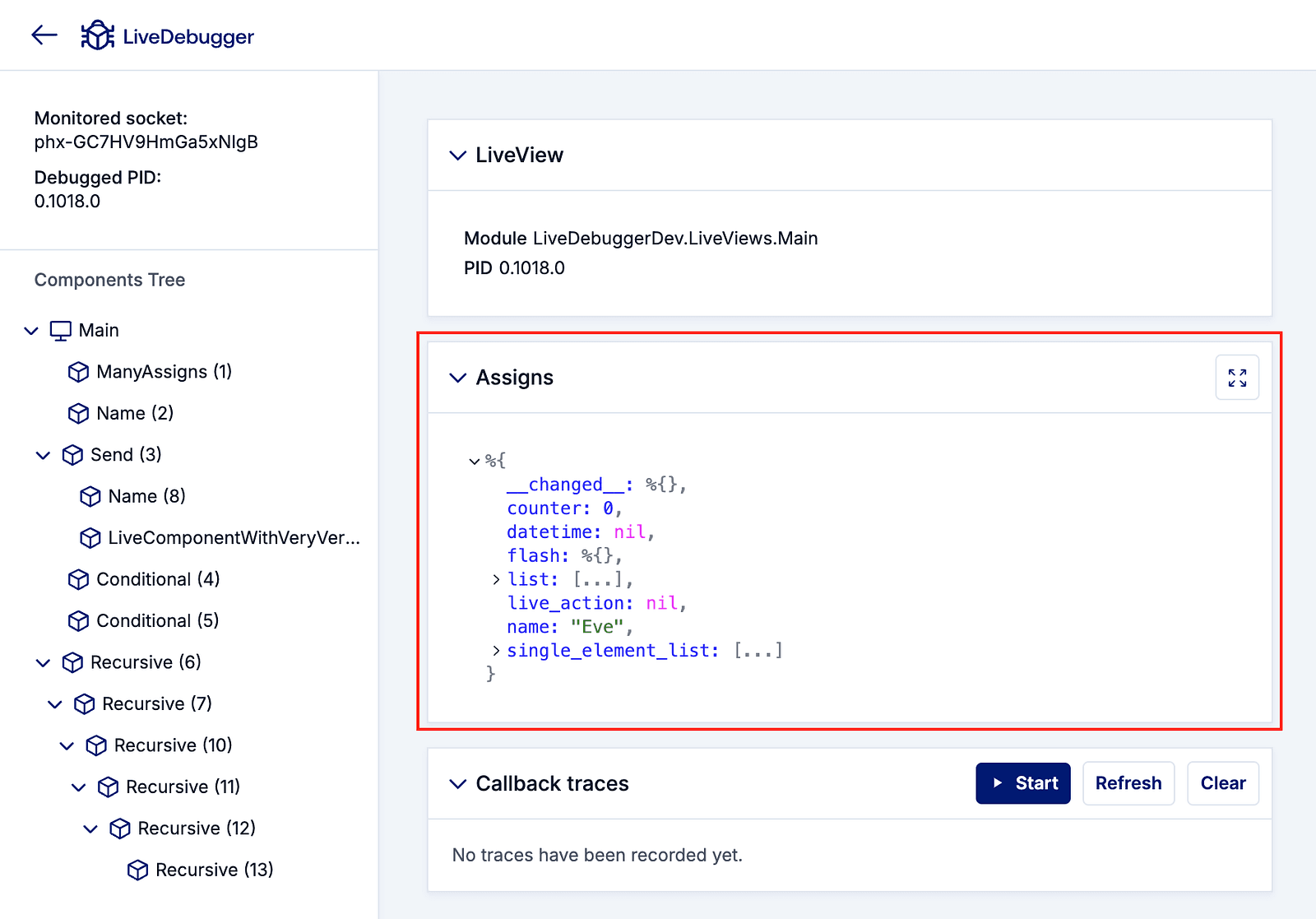The width and height of the screenshot is (1316, 919).
Task: Collapse the Assigns section chevron
Action: (x=457, y=378)
